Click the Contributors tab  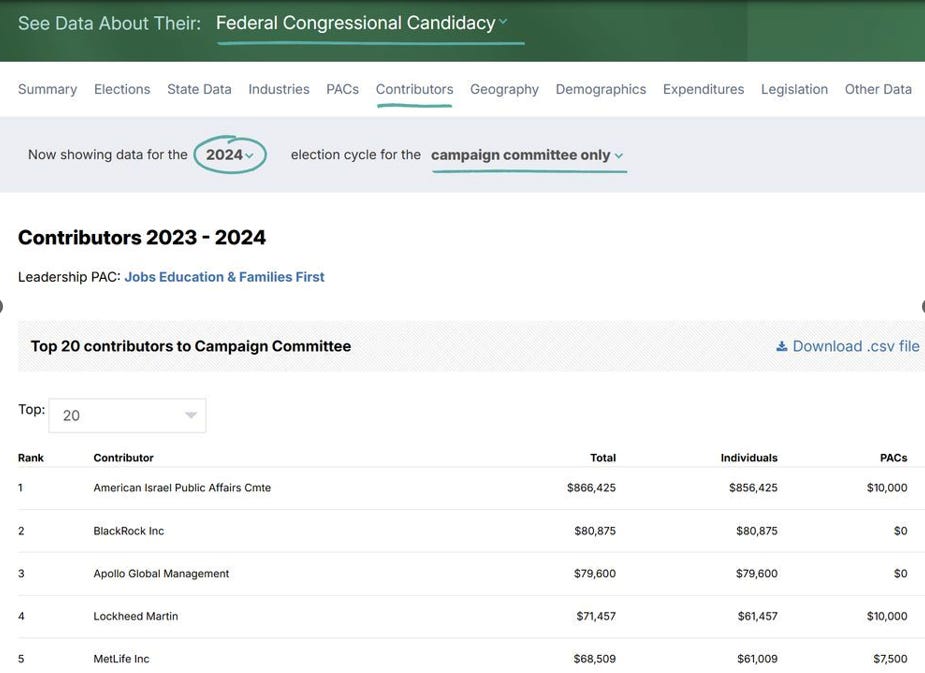tap(414, 89)
